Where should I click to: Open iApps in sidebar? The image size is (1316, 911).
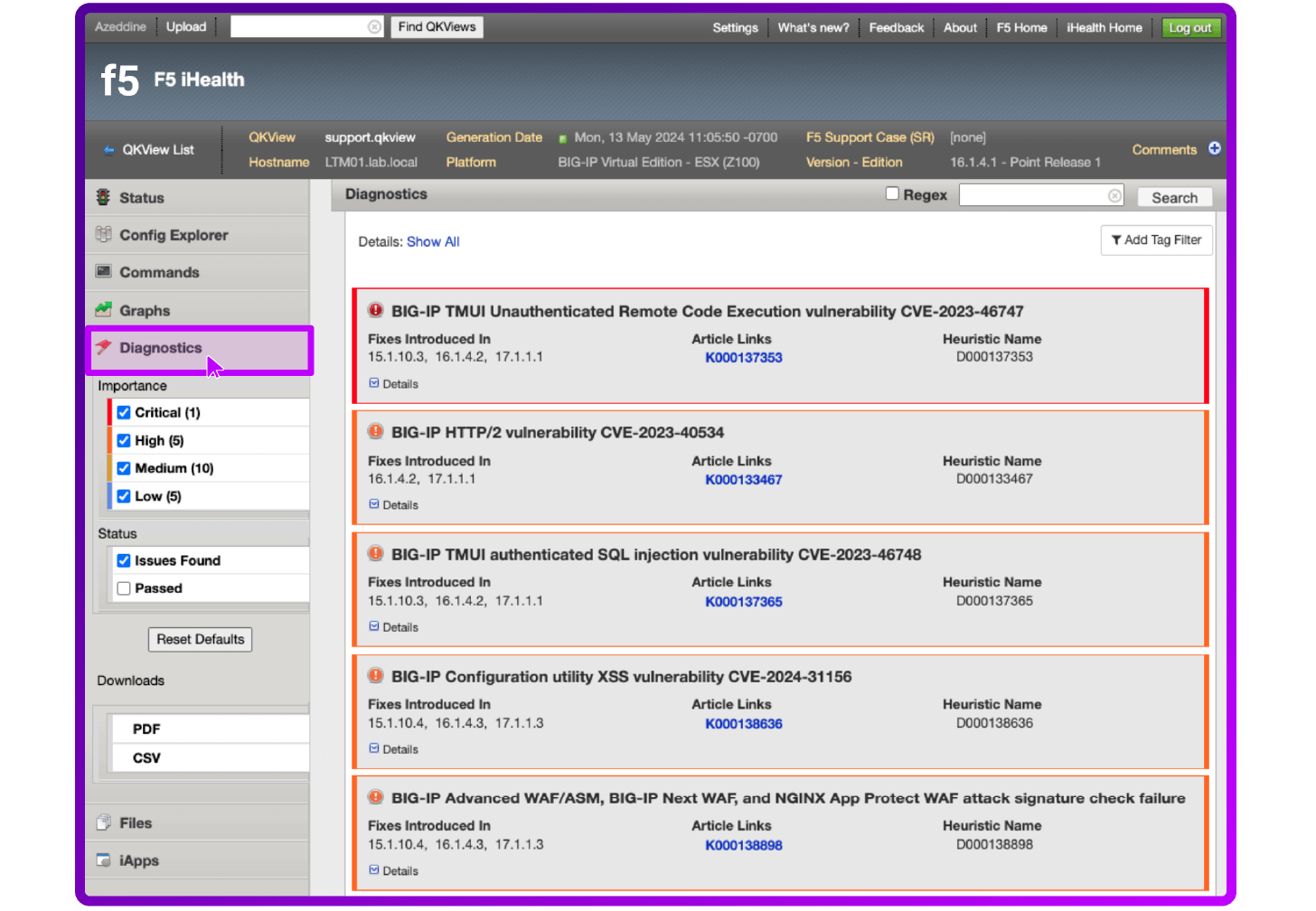(197, 860)
